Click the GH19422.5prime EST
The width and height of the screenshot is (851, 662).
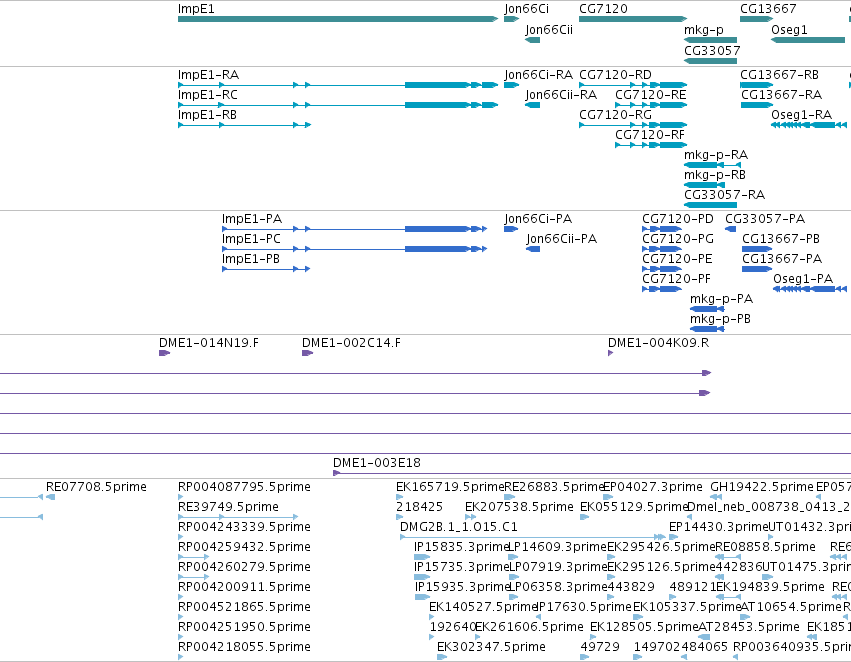[716, 497]
